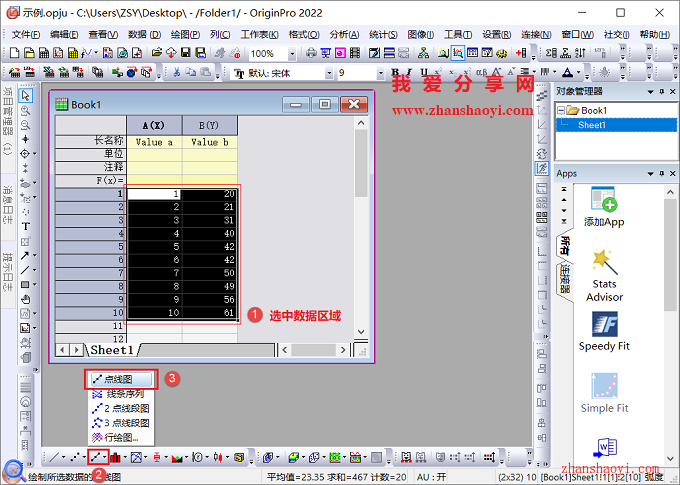Click the Line + Symbol plot icon
The height and width of the screenshot is (485, 680).
point(95,457)
